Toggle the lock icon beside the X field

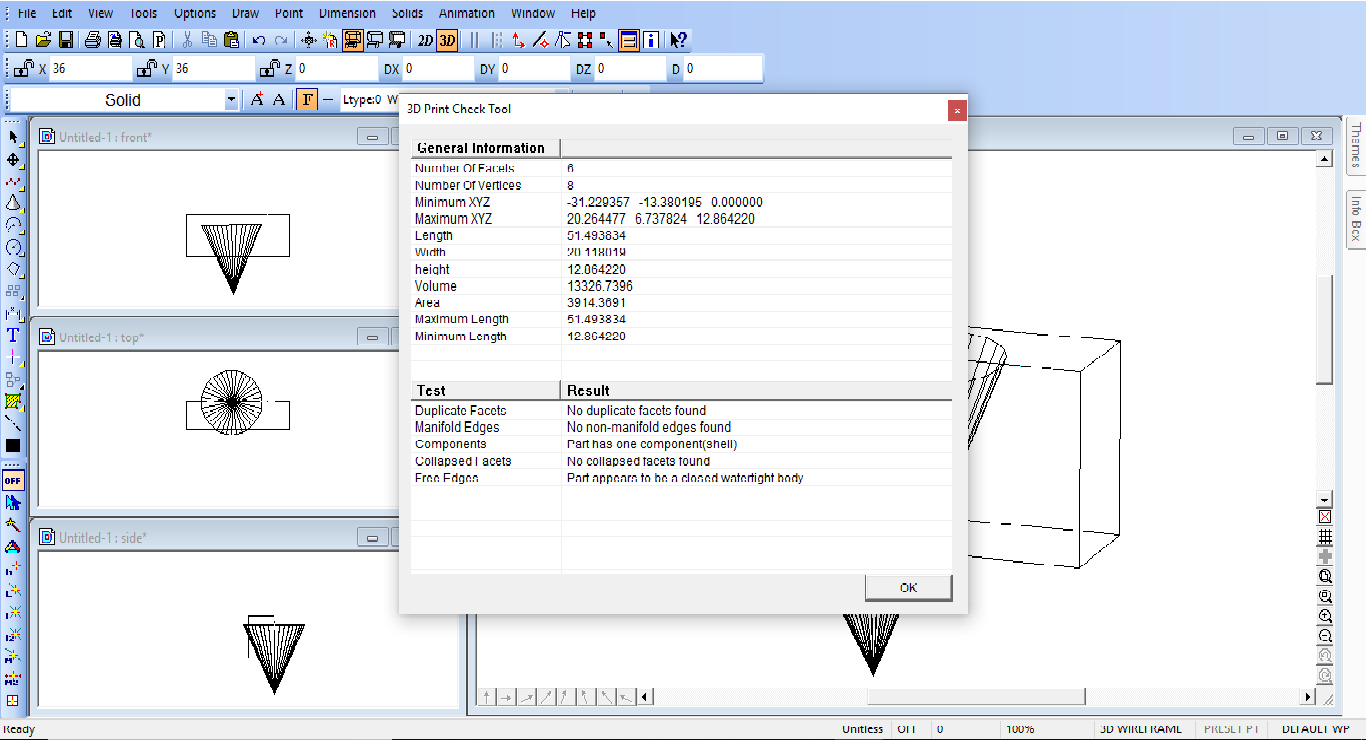(23, 70)
